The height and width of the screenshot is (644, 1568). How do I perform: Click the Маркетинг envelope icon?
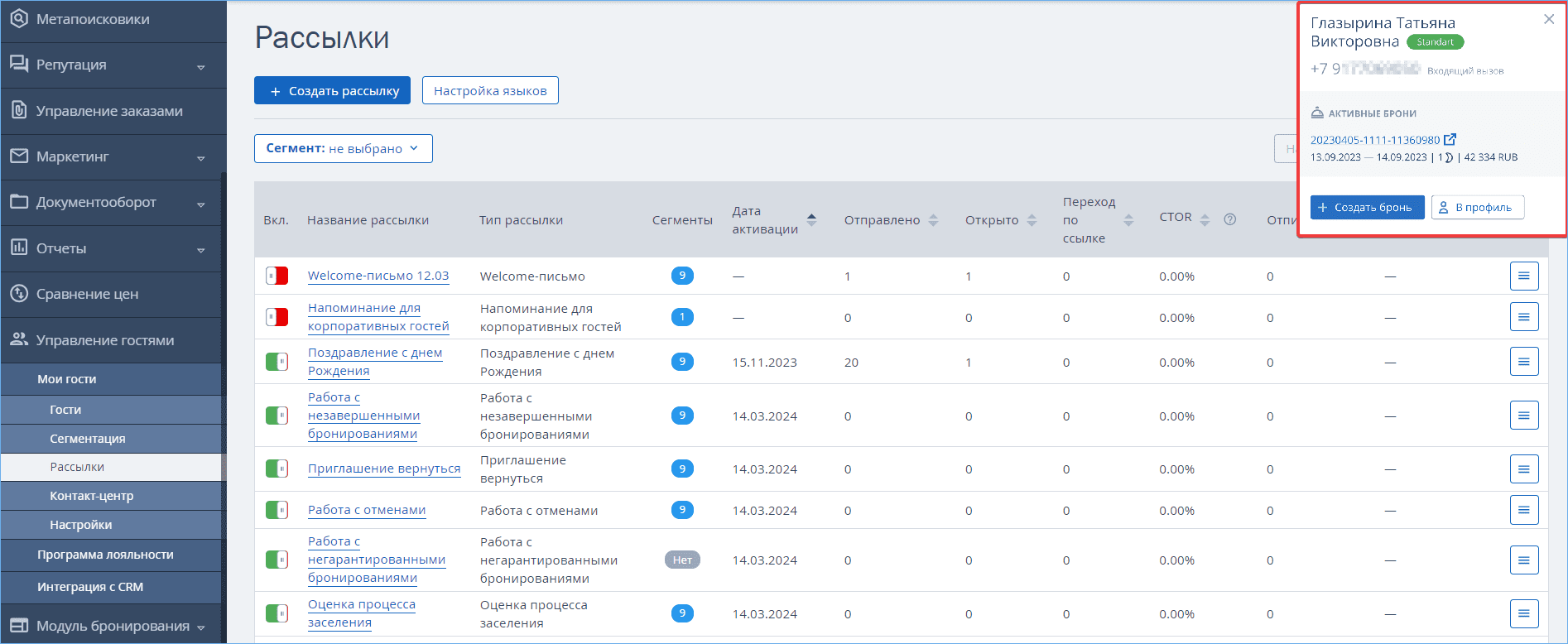19,156
